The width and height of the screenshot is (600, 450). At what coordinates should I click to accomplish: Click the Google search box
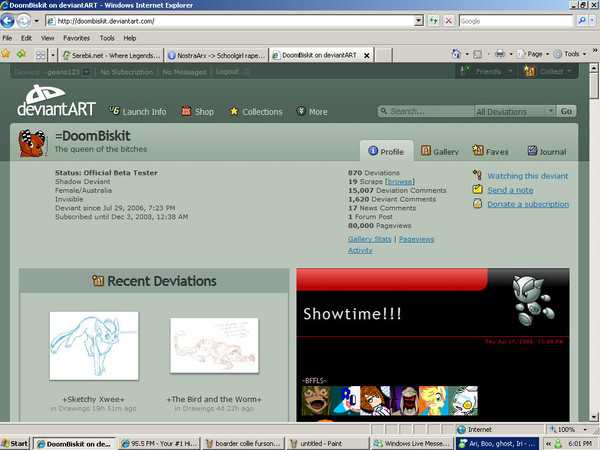[x=515, y=21]
